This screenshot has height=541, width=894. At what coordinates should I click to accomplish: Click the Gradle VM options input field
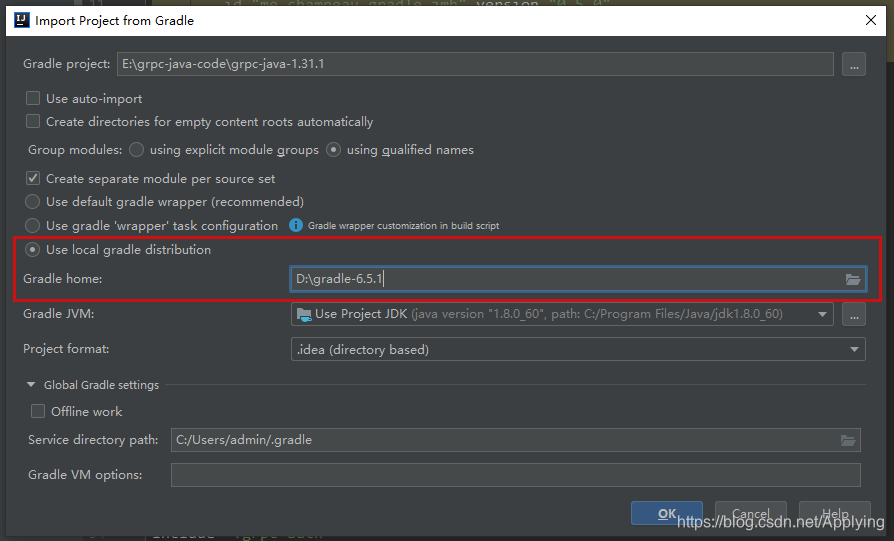coord(515,475)
